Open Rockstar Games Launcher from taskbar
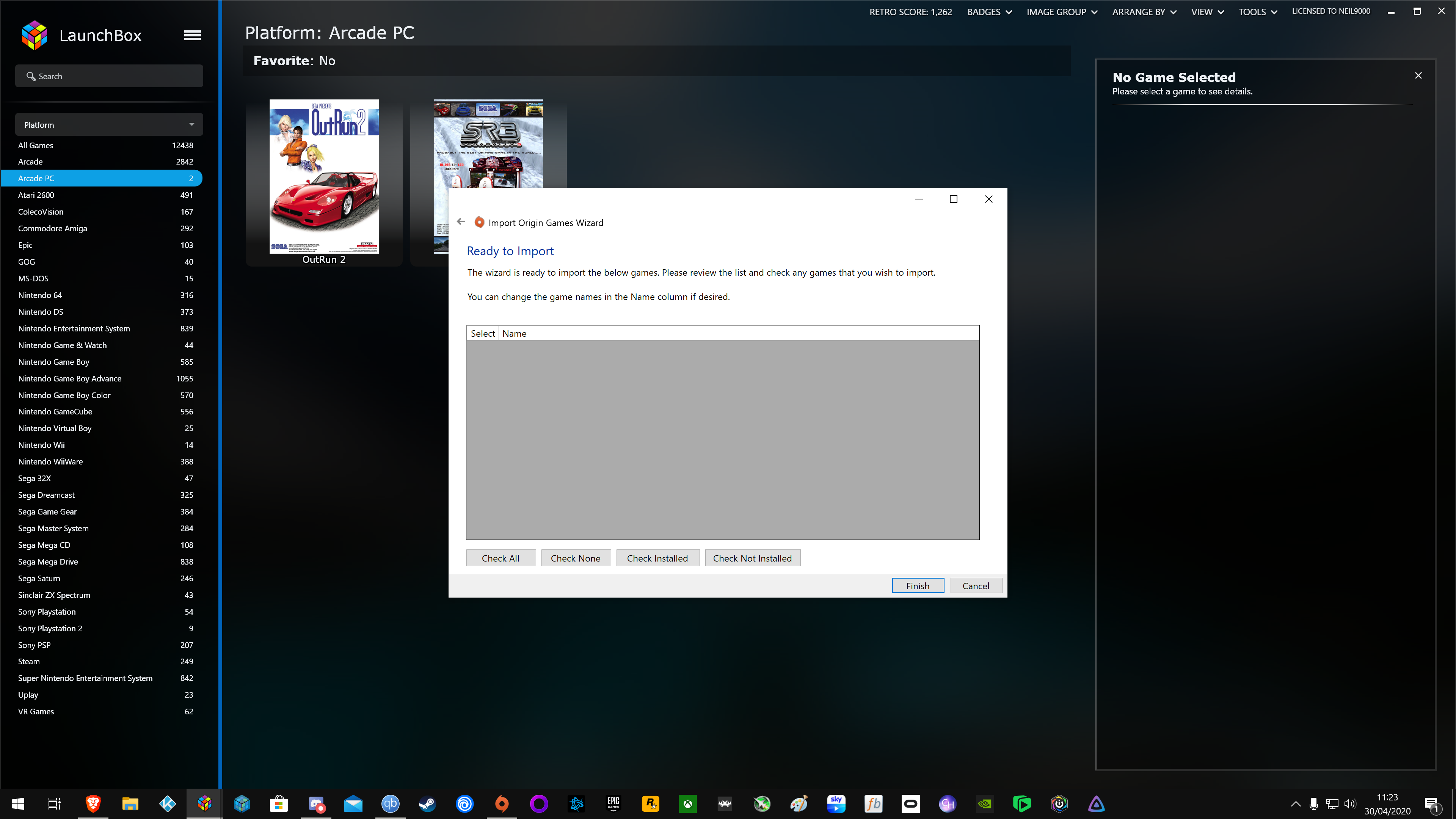1456x819 pixels. click(x=651, y=804)
